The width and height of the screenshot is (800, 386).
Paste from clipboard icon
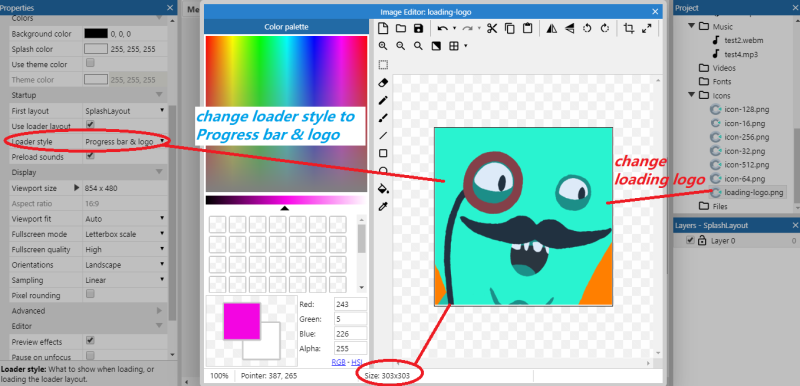pyautogui.click(x=528, y=28)
